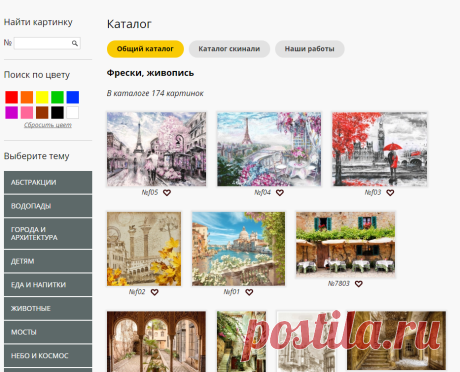Switch to Каталог скинали tab
The height and width of the screenshot is (372, 460).
click(x=229, y=49)
